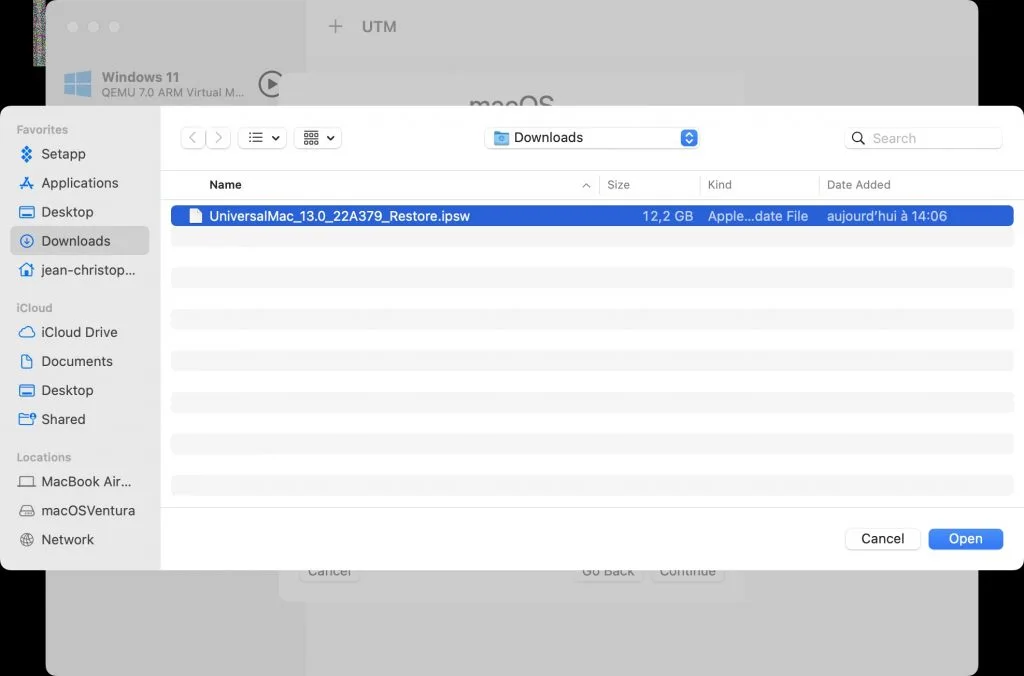Image resolution: width=1024 pixels, height=676 pixels.
Task: Click the Apple...date File kind cell
Action: pyautogui.click(x=758, y=216)
